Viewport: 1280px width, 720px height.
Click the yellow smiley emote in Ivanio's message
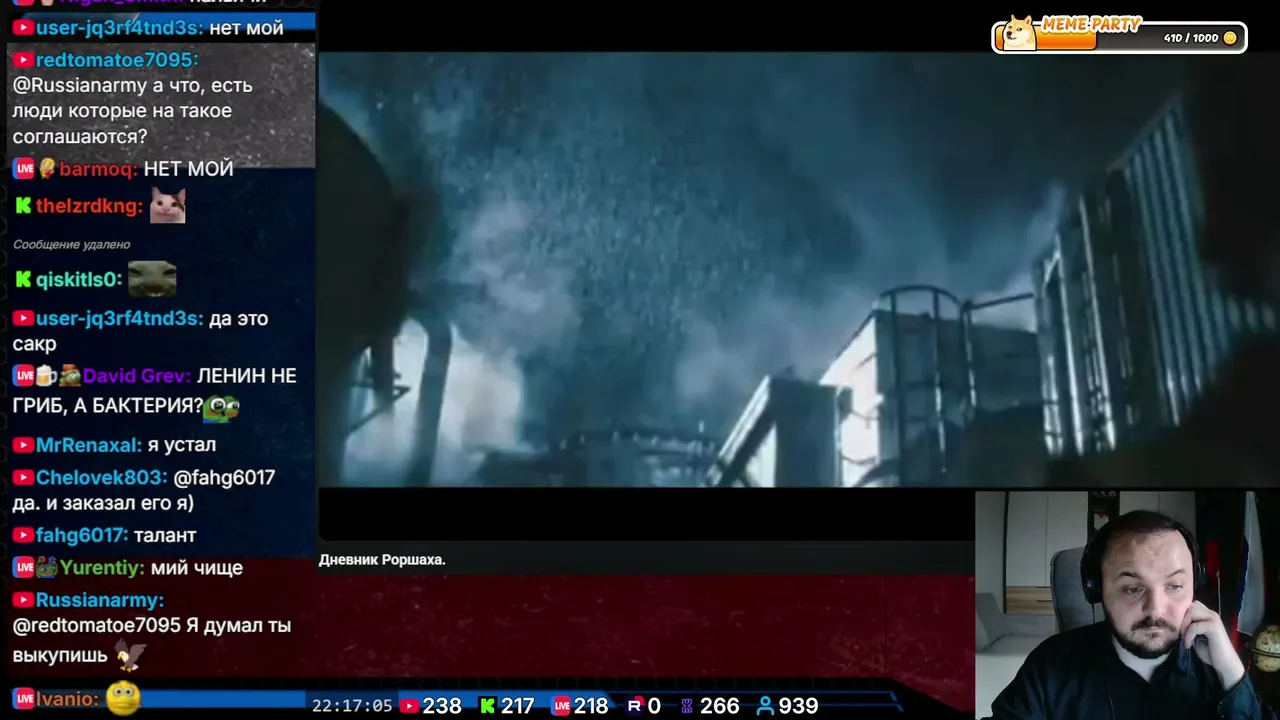(122, 697)
